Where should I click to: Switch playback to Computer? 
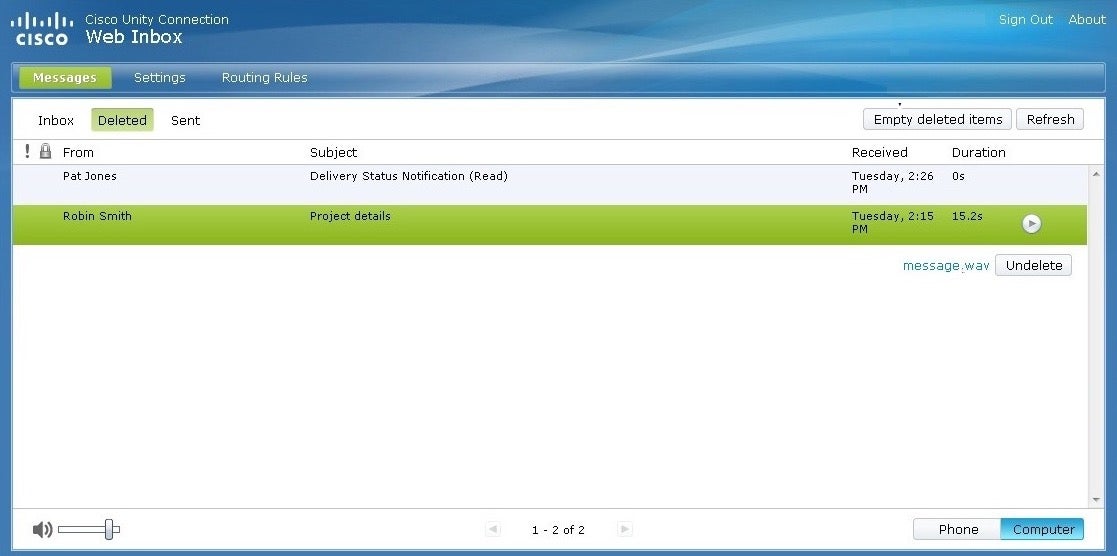[x=1043, y=529]
